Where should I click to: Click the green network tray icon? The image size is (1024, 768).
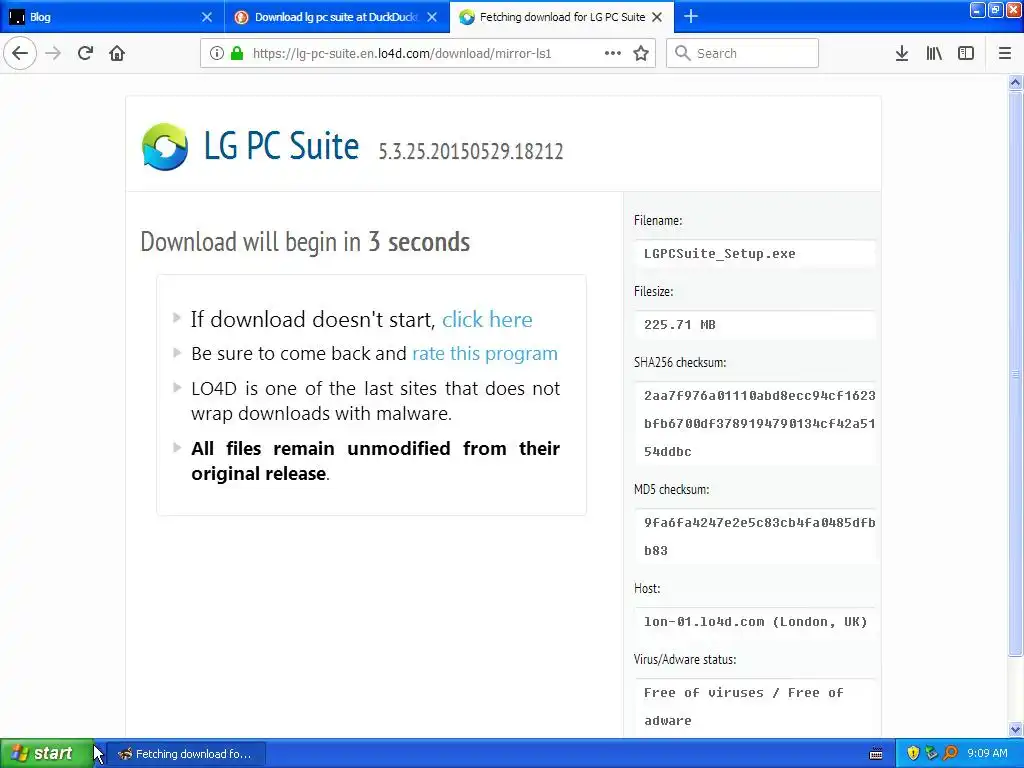[932, 753]
